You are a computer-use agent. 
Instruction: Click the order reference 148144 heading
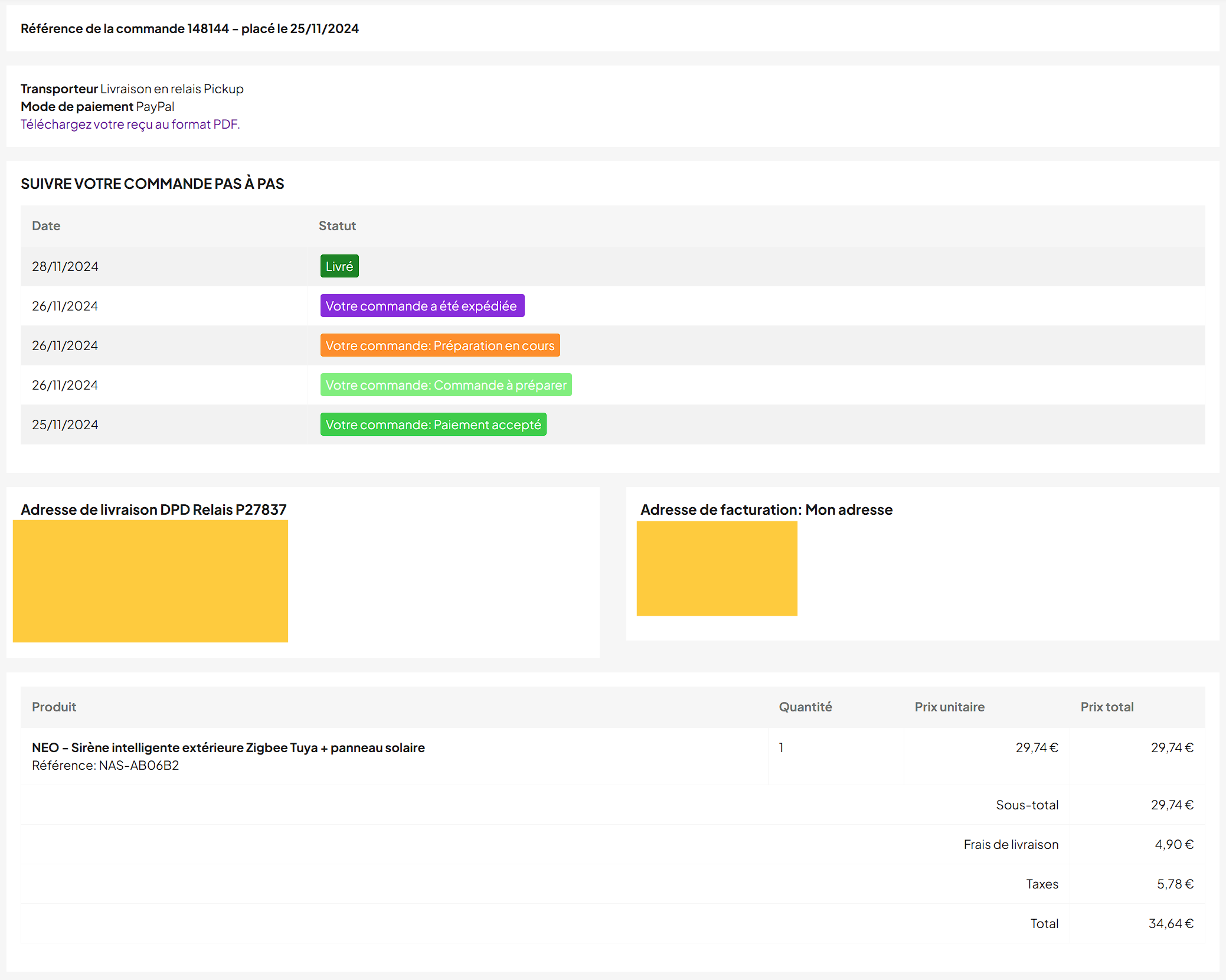tap(189, 28)
